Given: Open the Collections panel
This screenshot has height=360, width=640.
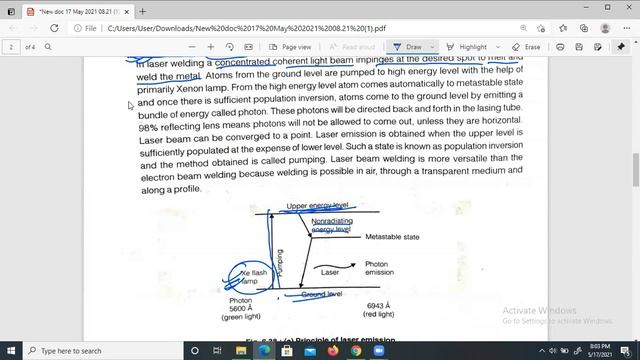Looking at the screenshot, I should 584,28.
